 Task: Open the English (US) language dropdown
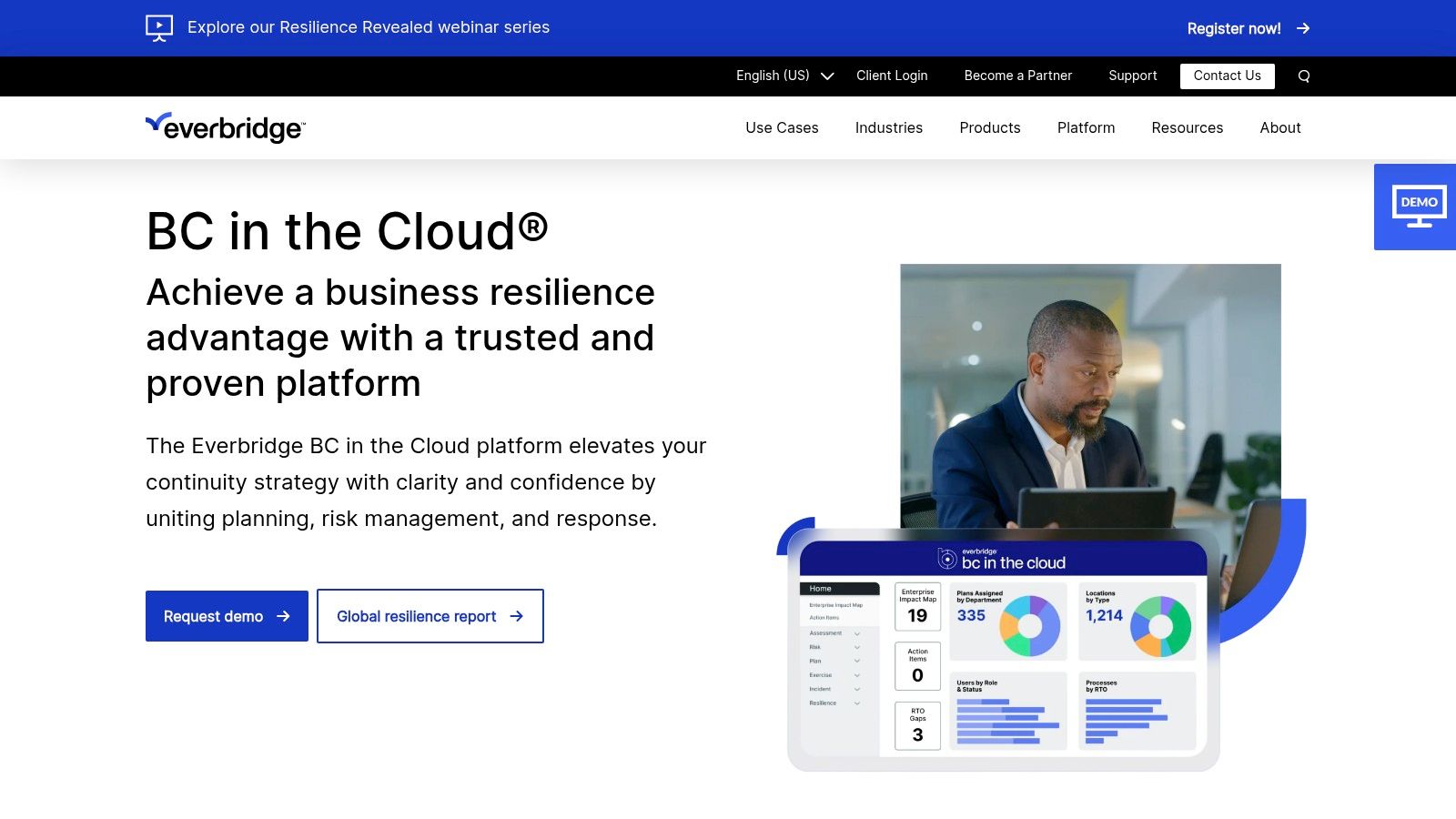tap(783, 76)
